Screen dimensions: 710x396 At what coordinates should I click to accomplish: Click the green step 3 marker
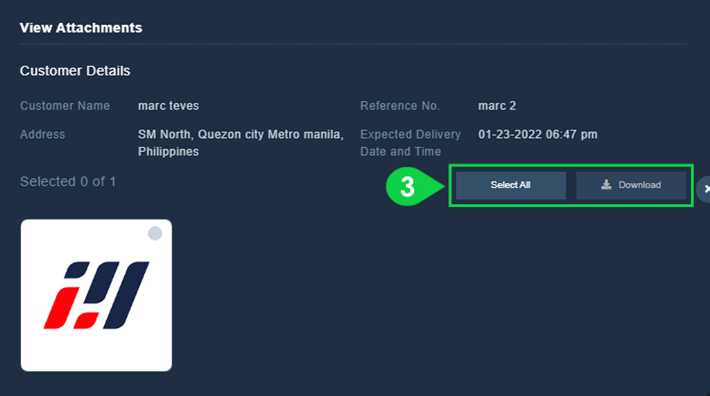[x=414, y=186]
